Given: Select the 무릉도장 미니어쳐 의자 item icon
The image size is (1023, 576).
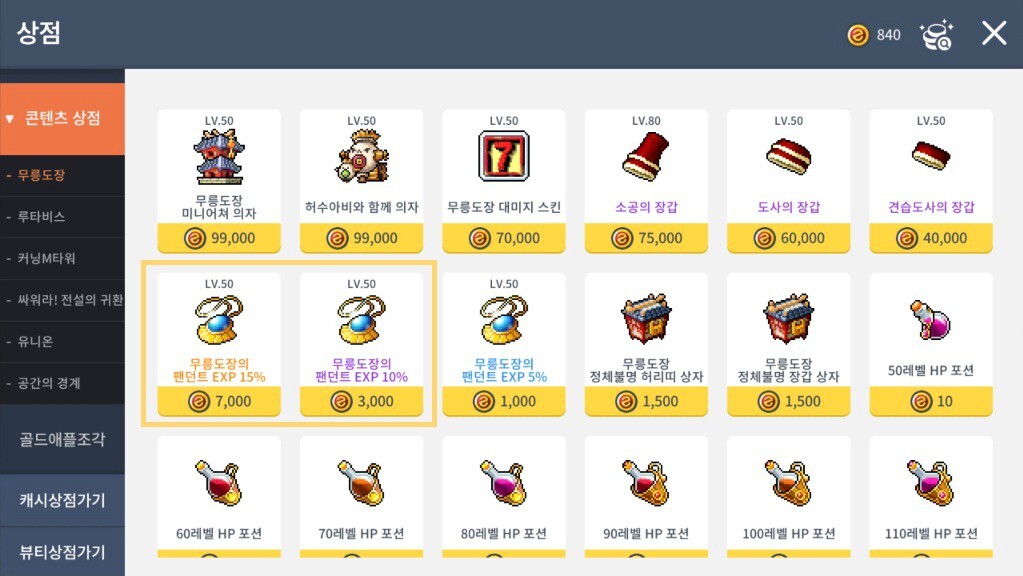Looking at the screenshot, I should (219, 158).
